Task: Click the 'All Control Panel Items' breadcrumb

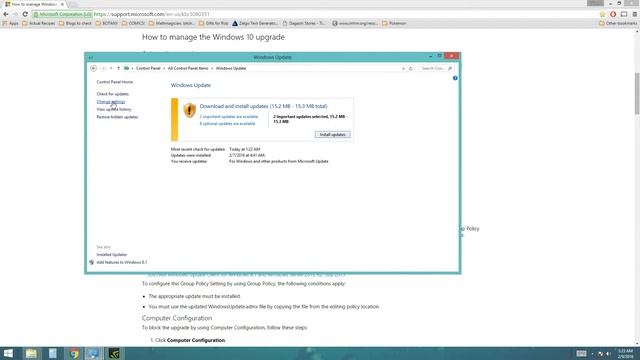Action: tap(188, 69)
